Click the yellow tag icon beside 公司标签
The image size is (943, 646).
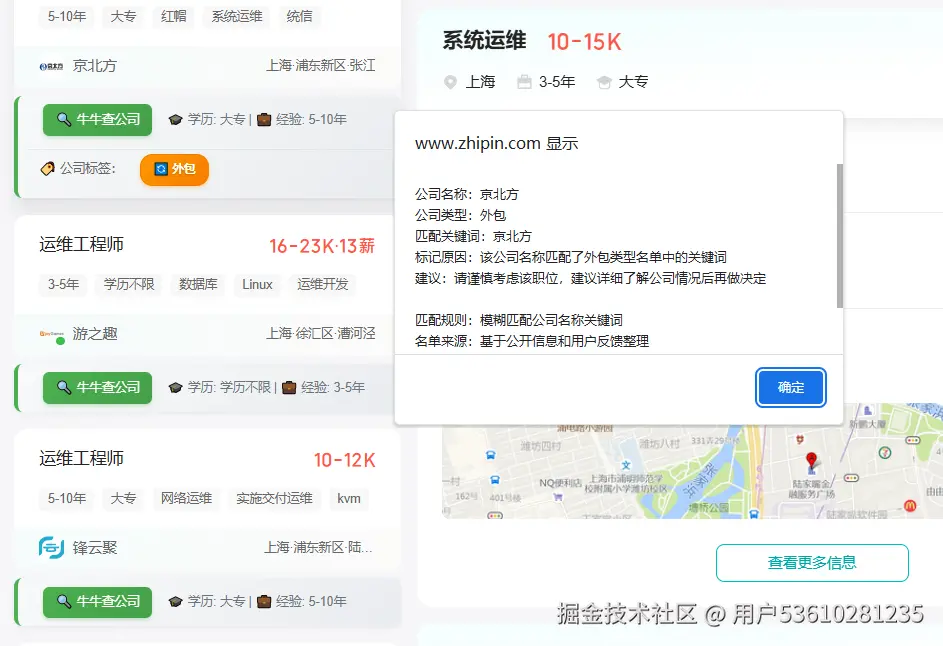point(48,168)
